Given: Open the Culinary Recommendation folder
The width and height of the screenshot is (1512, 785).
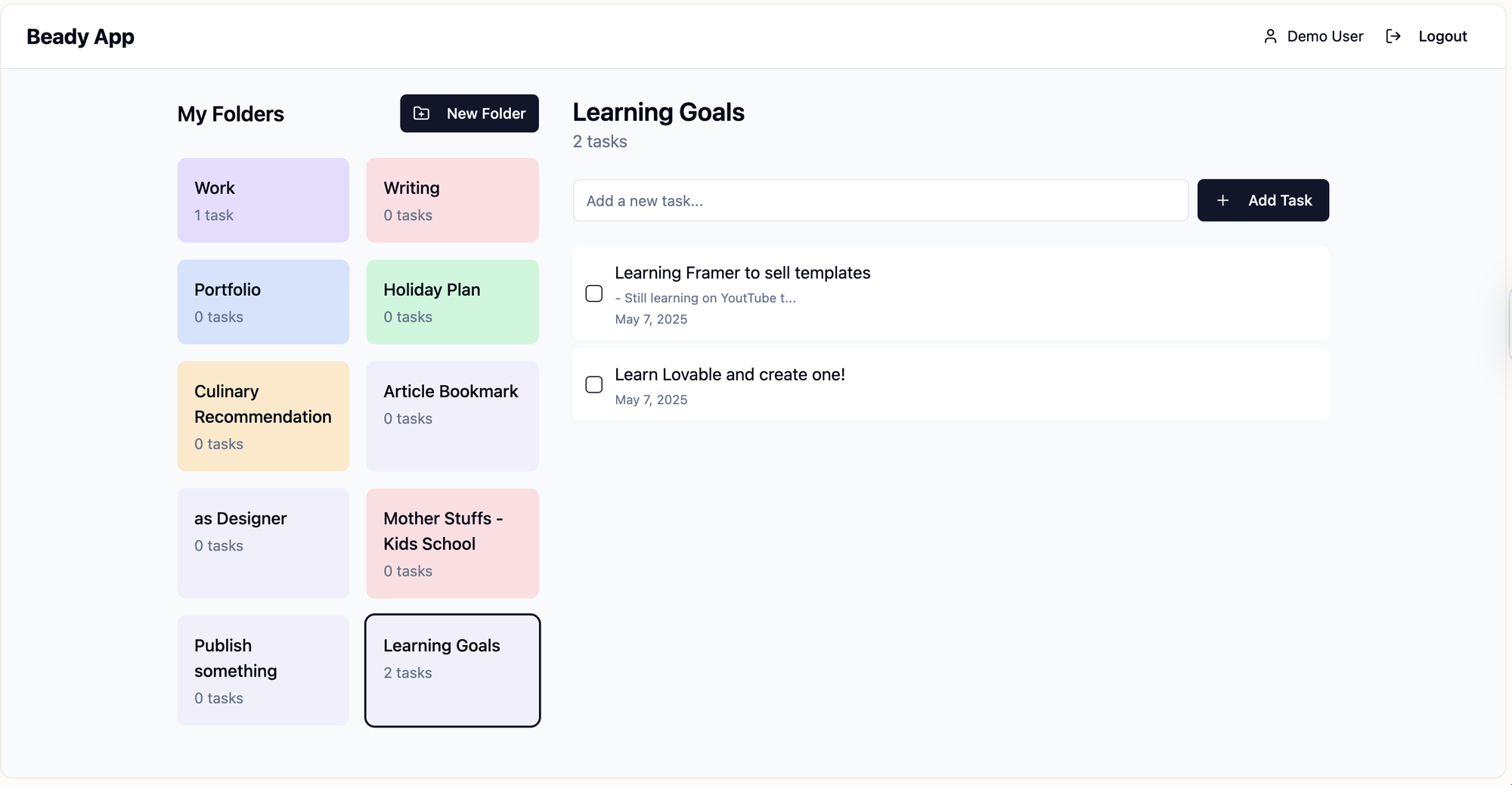Looking at the screenshot, I should [263, 416].
